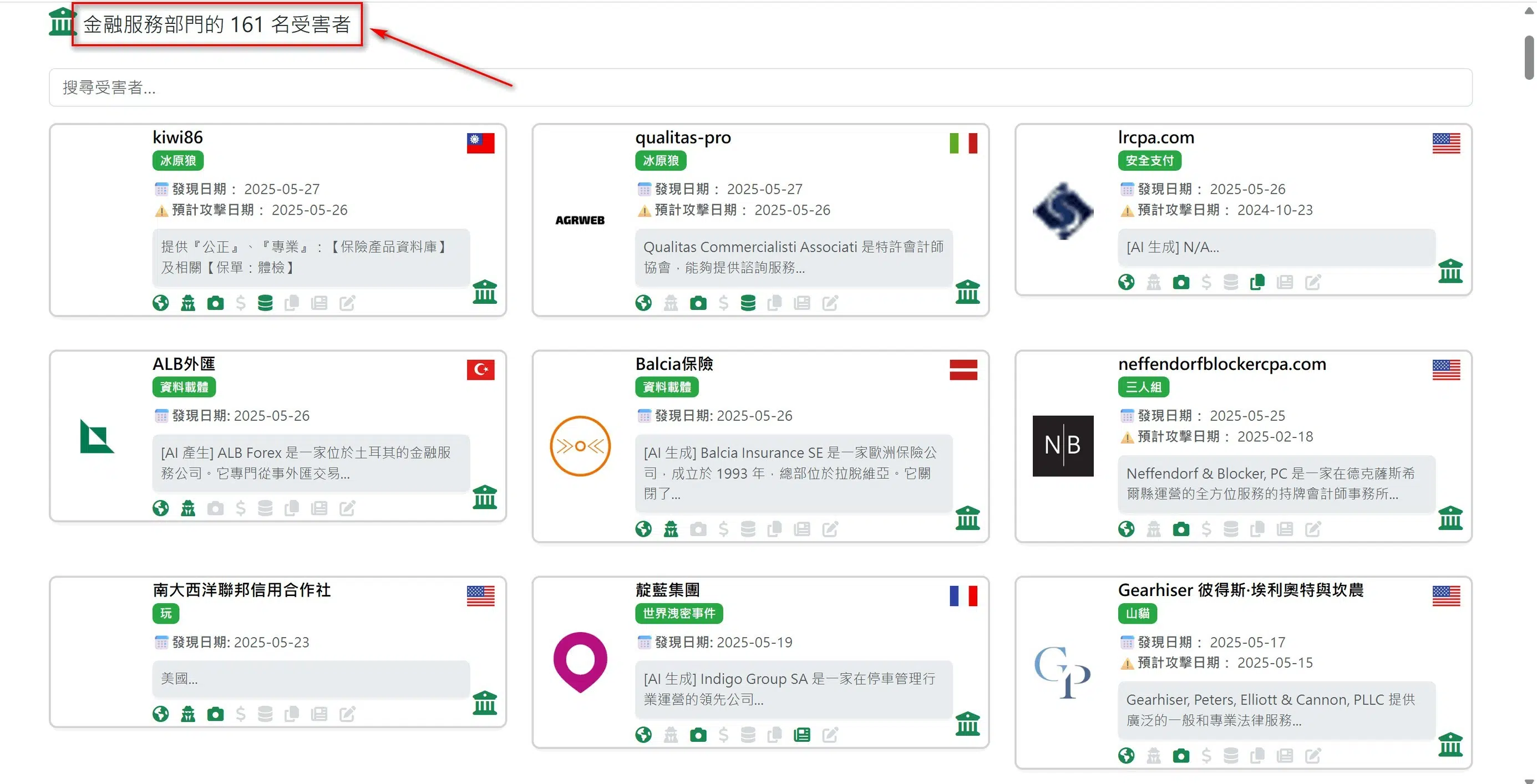Click the camera icon on Gearhiser card
Image resolution: width=1537 pixels, height=784 pixels.
pos(1180,756)
